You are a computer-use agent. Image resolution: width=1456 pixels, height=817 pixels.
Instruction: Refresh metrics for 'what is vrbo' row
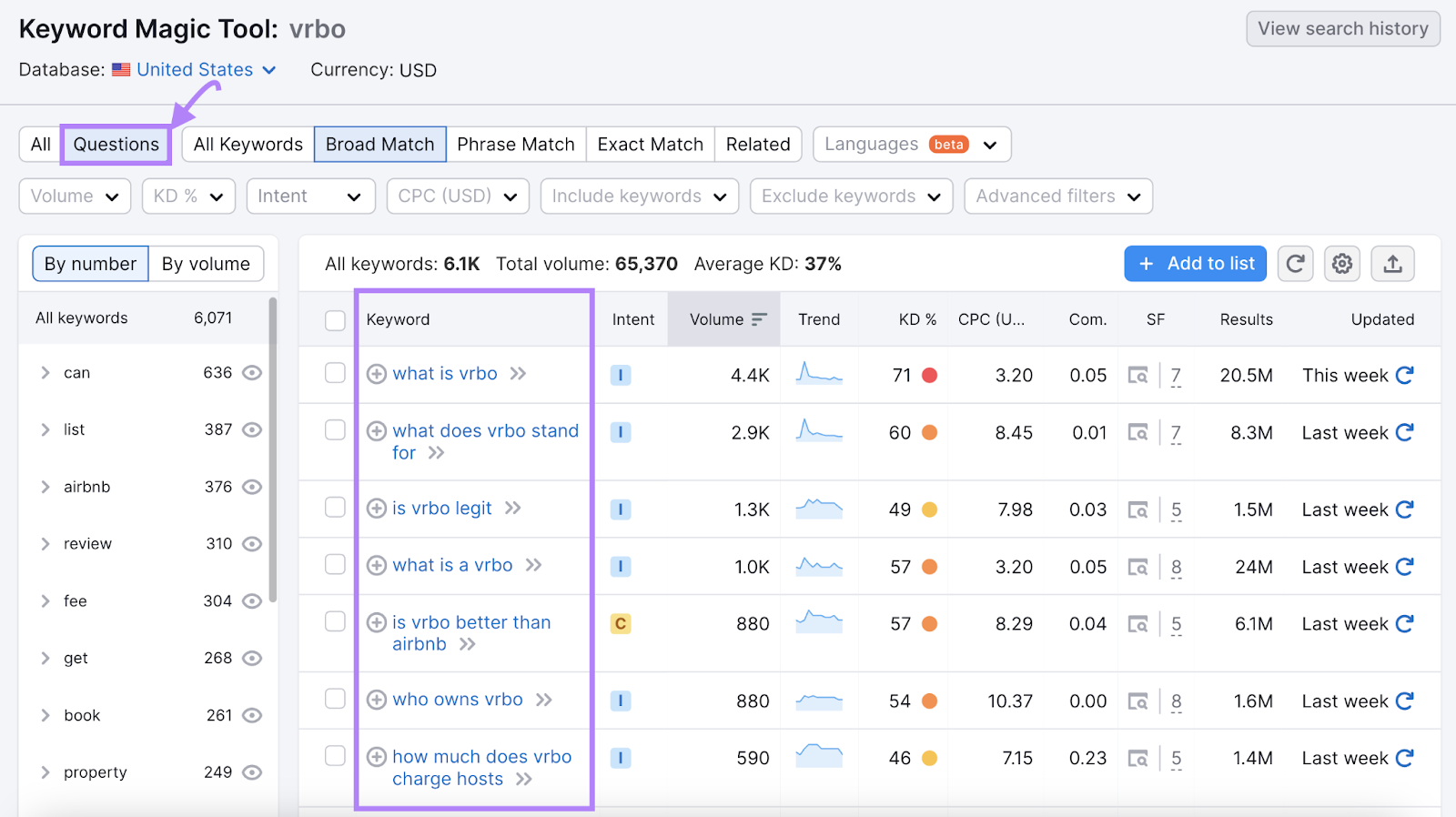[1405, 375]
